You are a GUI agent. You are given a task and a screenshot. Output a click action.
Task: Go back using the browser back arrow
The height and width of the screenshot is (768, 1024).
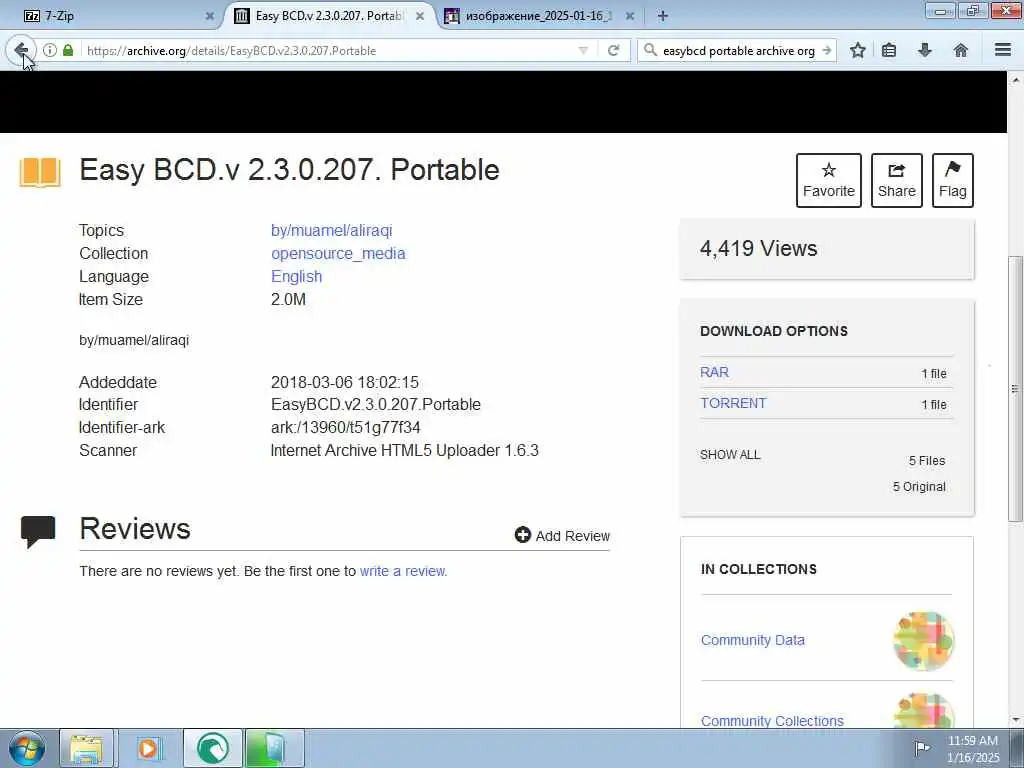[21, 50]
